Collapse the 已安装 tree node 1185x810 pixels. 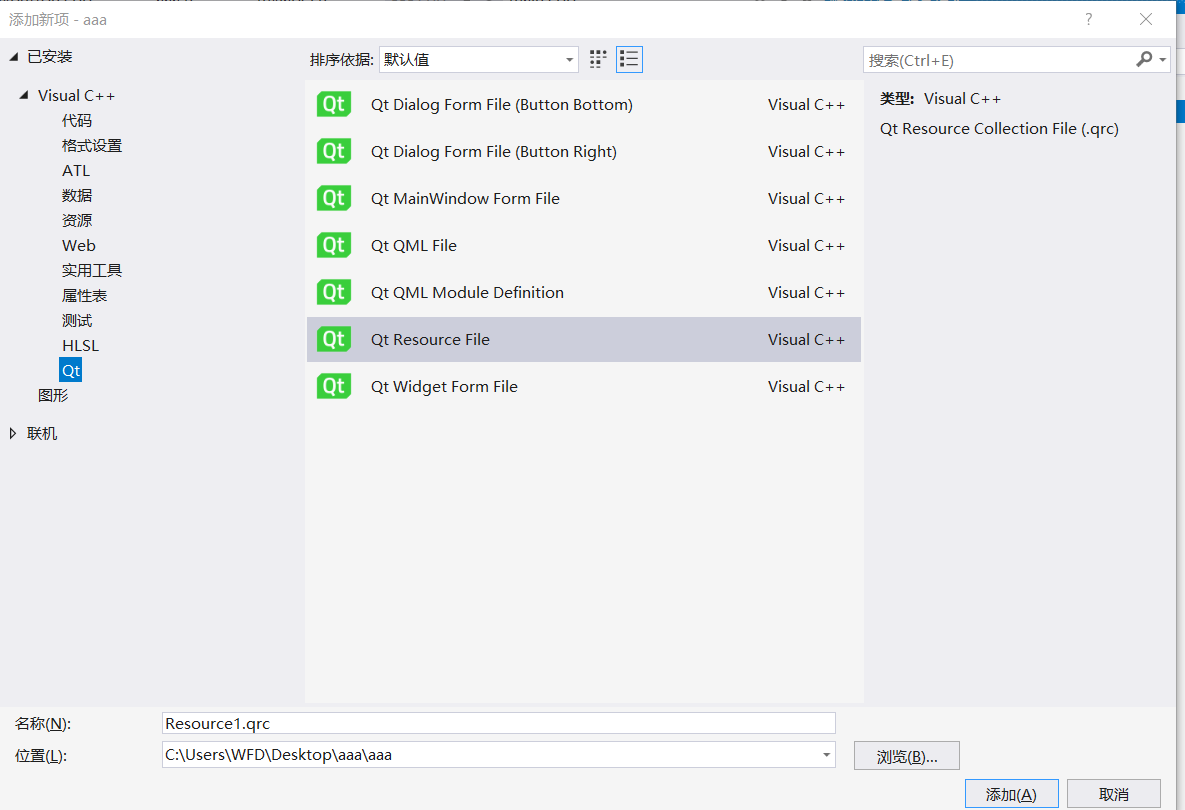tap(14, 57)
